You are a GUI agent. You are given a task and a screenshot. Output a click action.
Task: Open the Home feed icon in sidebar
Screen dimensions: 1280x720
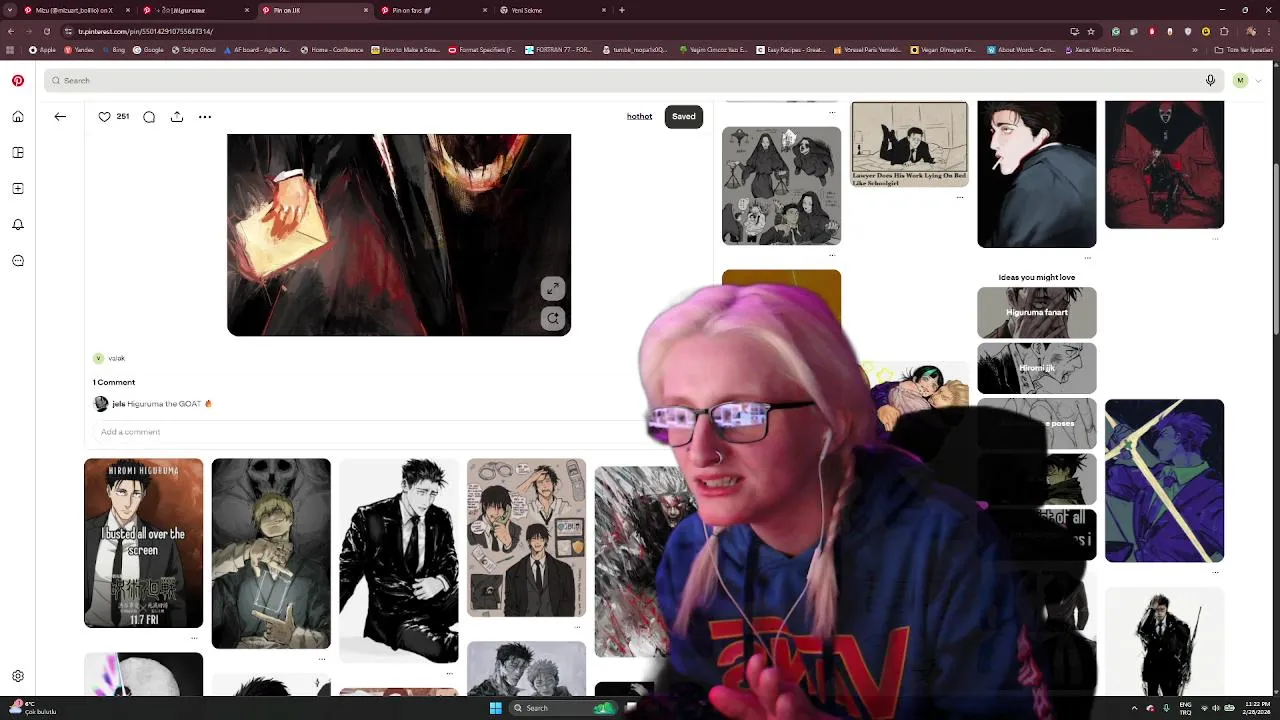pos(18,117)
